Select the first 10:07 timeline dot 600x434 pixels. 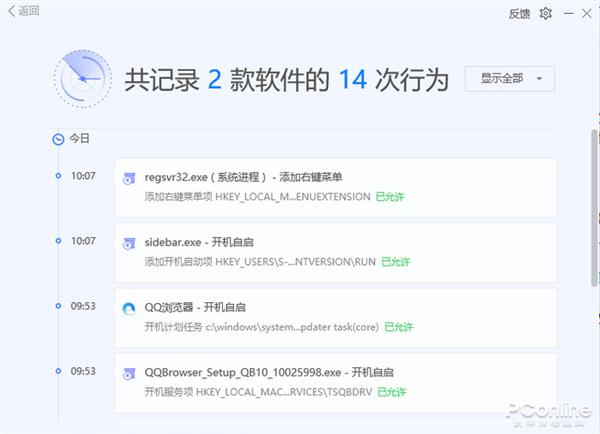58,176
